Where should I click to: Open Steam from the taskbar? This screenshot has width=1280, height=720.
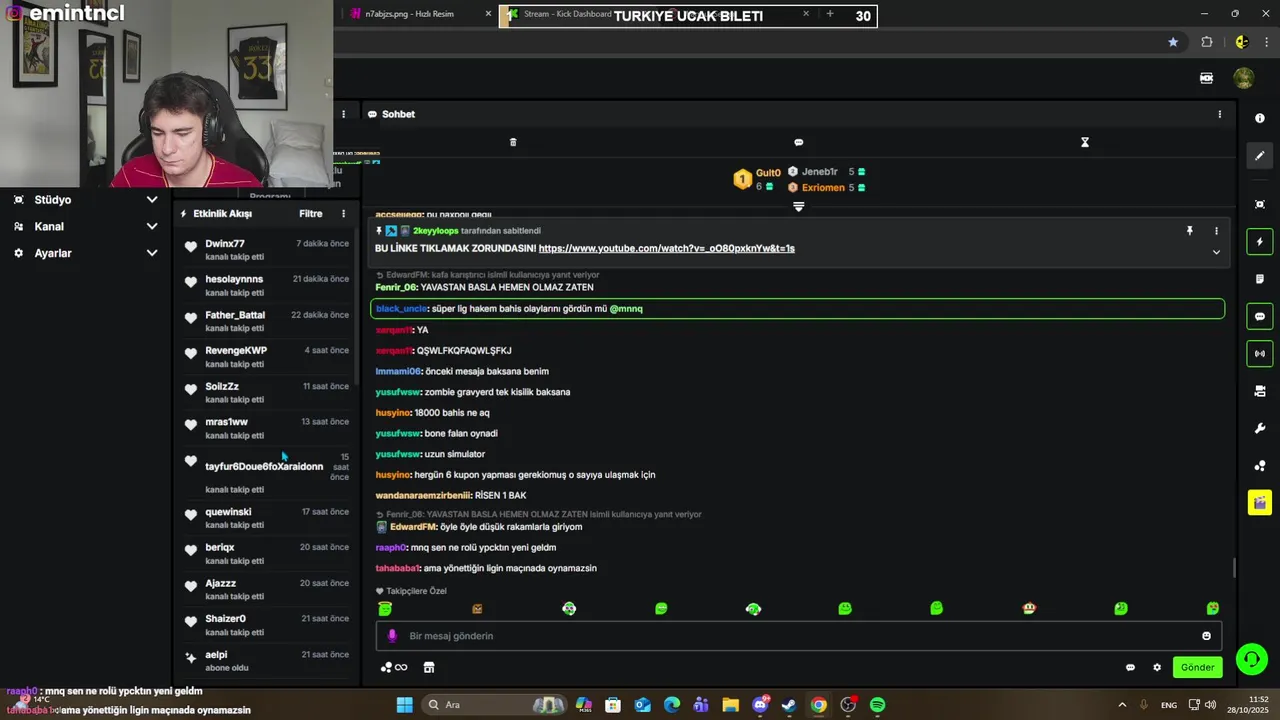coord(789,705)
